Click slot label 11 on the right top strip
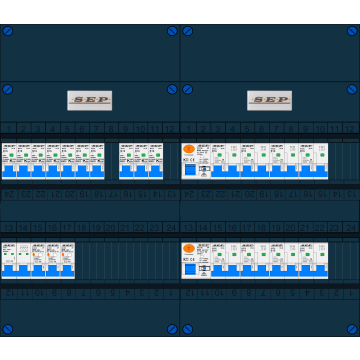Image resolution: width=360 pixels, height=360 pixels. [335, 129]
